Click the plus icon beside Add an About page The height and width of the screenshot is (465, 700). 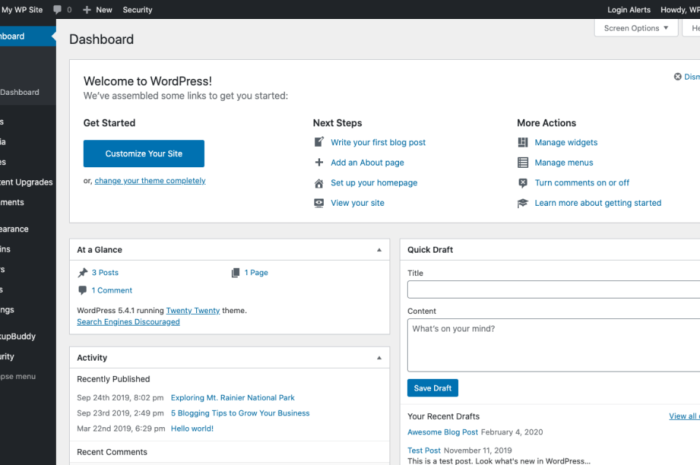tap(319, 162)
